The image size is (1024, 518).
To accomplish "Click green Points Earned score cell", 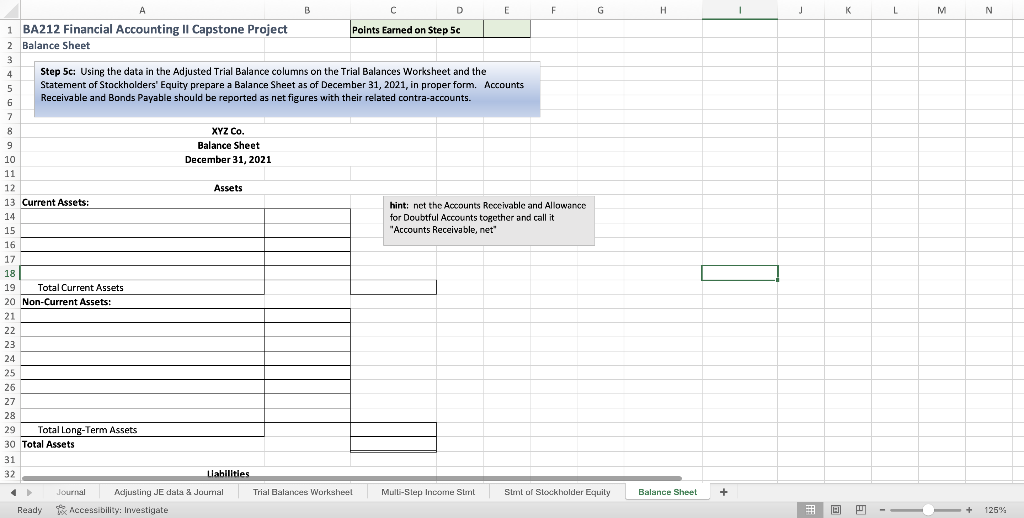I will 507,29.
